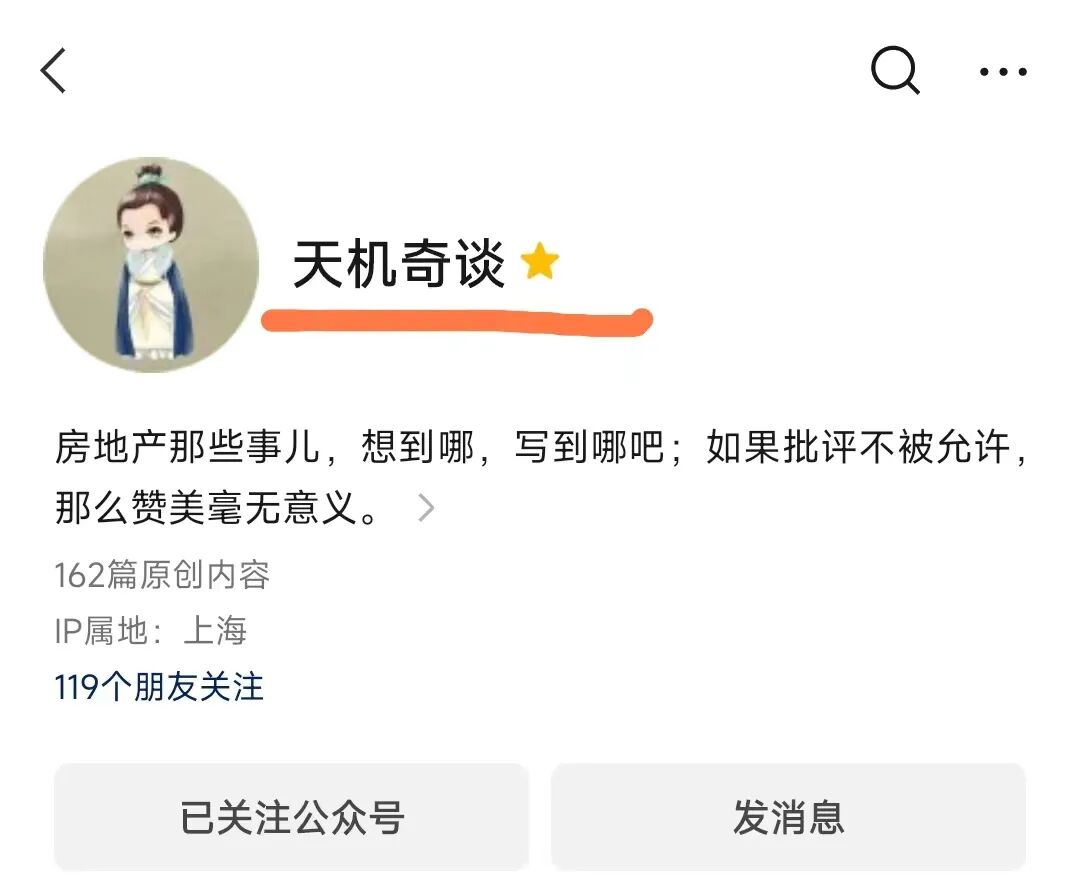This screenshot has height=880, width=1080.
Task: Open the 119个朋友关注 friends list
Action: (159, 687)
